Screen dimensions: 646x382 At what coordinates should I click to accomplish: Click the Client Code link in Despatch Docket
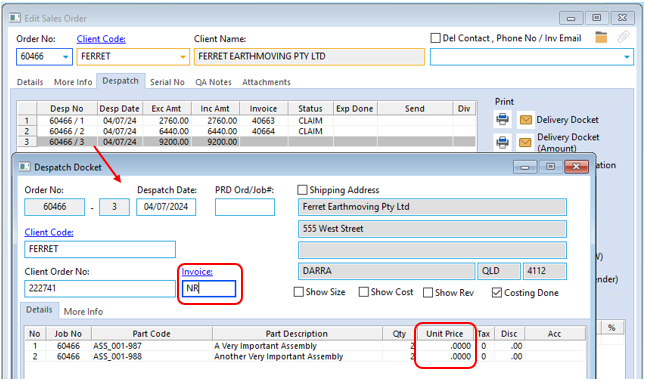pyautogui.click(x=49, y=232)
